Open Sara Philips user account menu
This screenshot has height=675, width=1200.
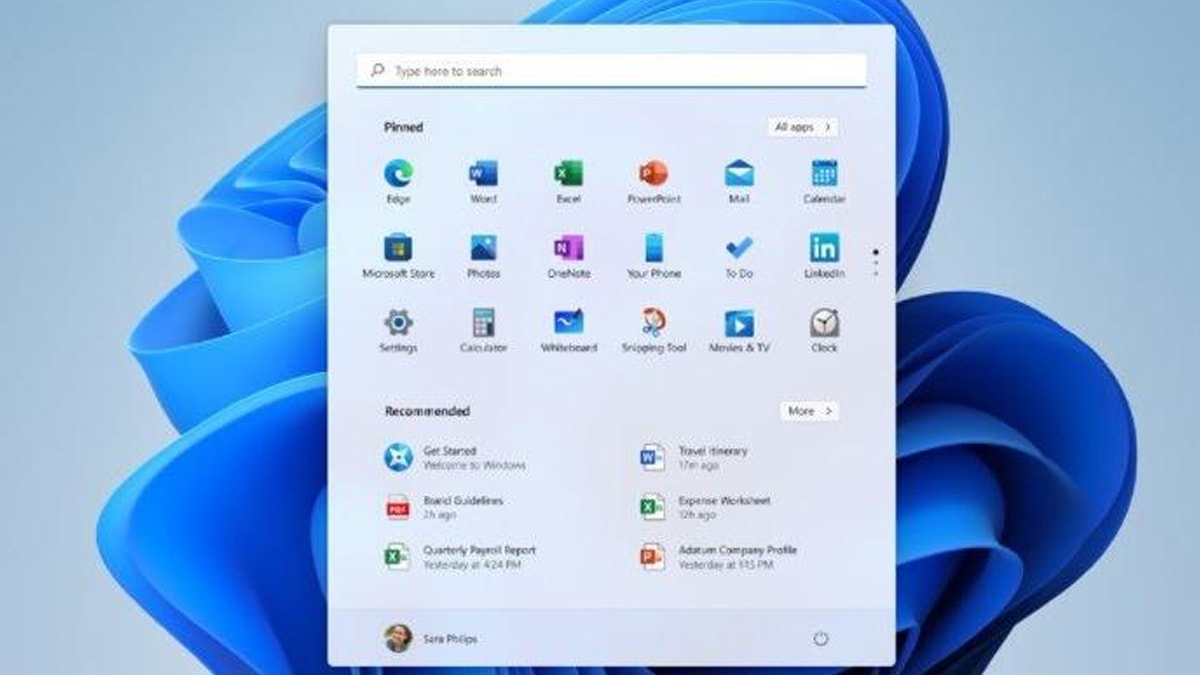[x=431, y=638]
